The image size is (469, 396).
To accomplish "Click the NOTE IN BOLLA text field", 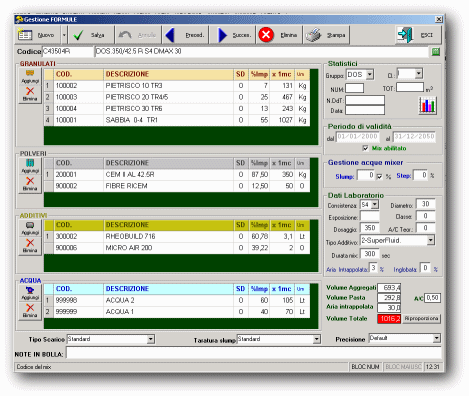I will click(254, 353).
